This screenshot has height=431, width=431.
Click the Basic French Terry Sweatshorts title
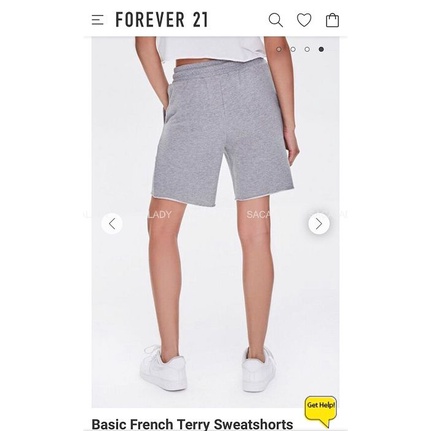[x=192, y=424]
